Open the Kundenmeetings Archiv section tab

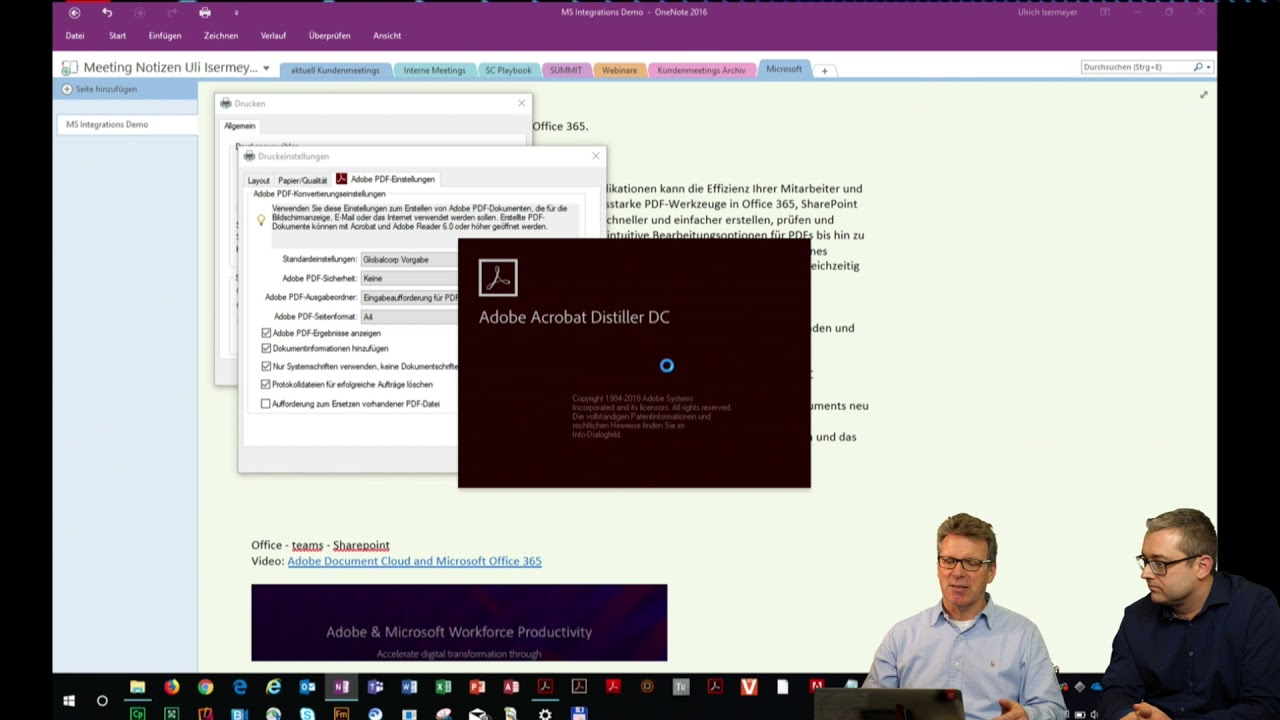[701, 70]
